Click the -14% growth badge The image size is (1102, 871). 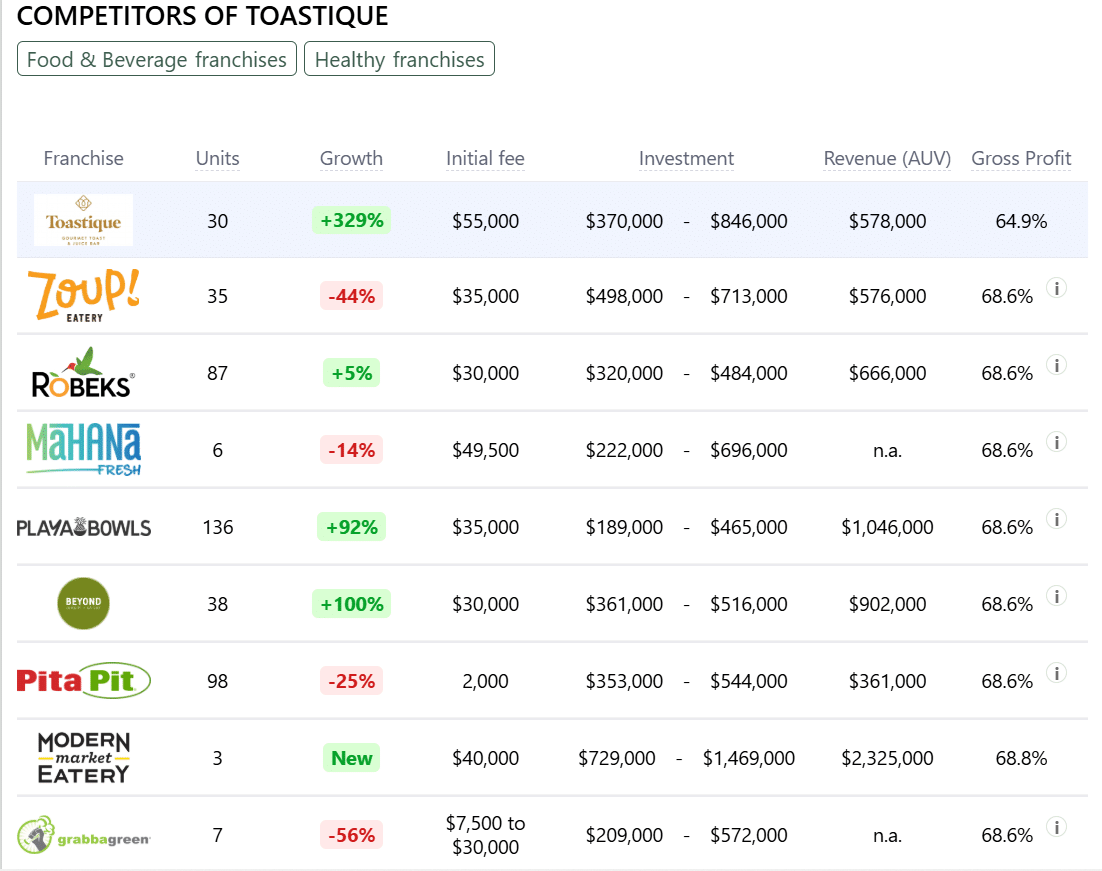(351, 450)
